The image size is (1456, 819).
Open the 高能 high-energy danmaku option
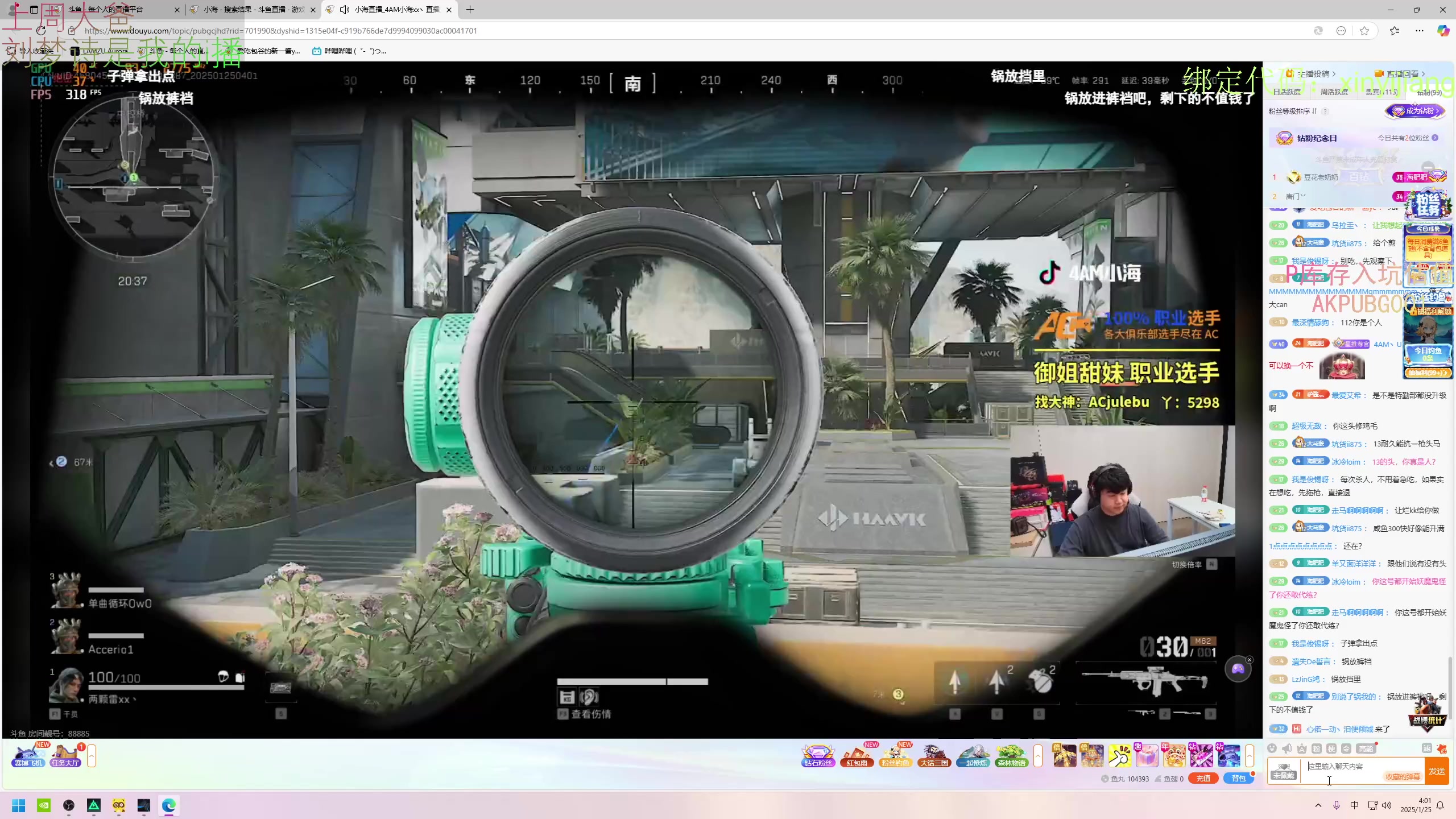point(1366,748)
